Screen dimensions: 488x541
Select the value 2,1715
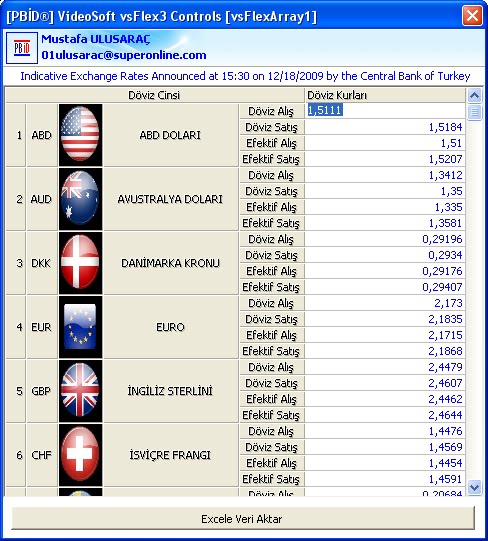385,335
